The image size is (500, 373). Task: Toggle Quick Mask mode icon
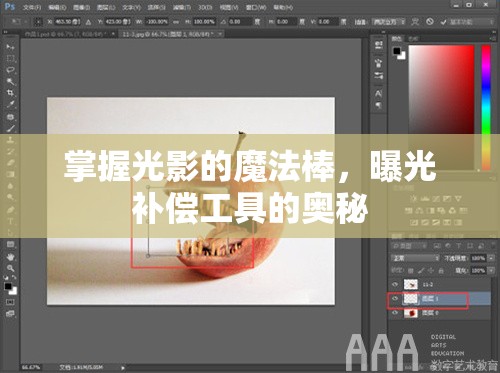(x=10, y=302)
